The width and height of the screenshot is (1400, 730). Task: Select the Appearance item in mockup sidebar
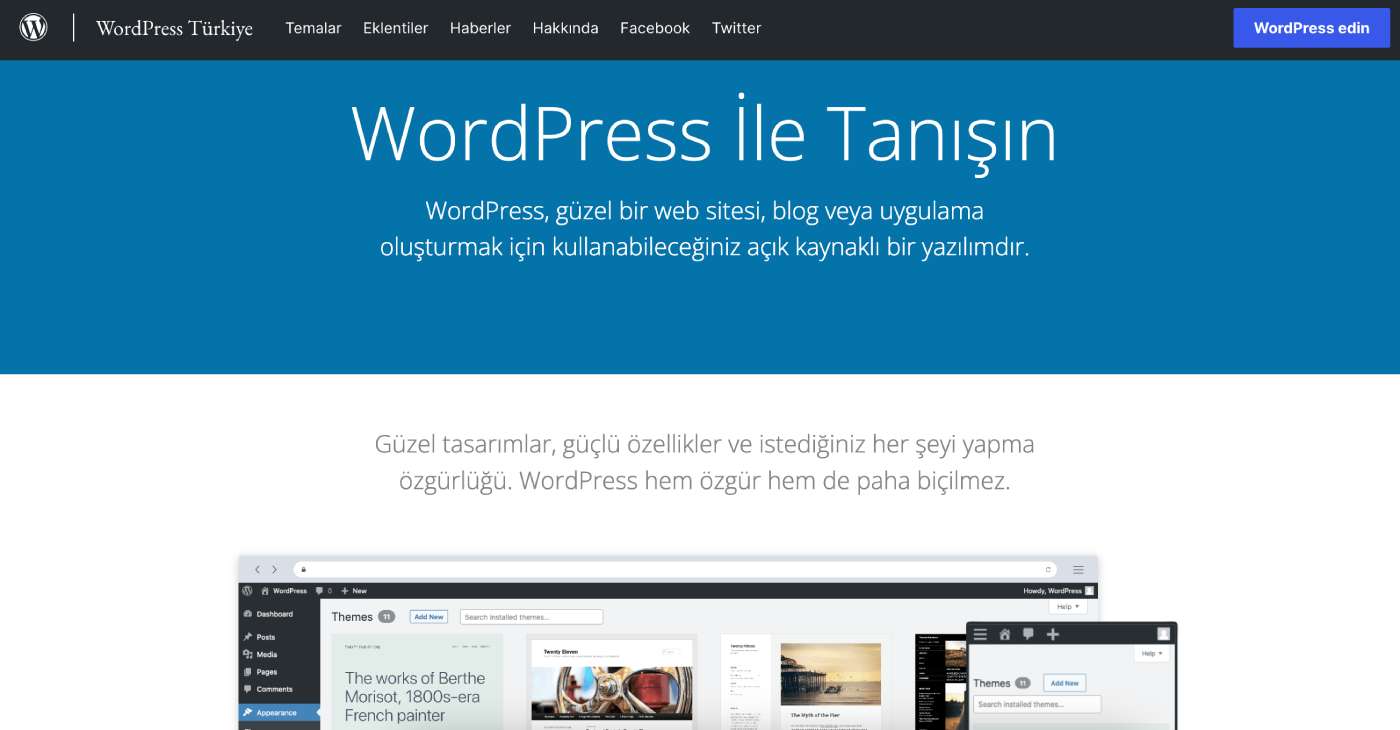279,713
